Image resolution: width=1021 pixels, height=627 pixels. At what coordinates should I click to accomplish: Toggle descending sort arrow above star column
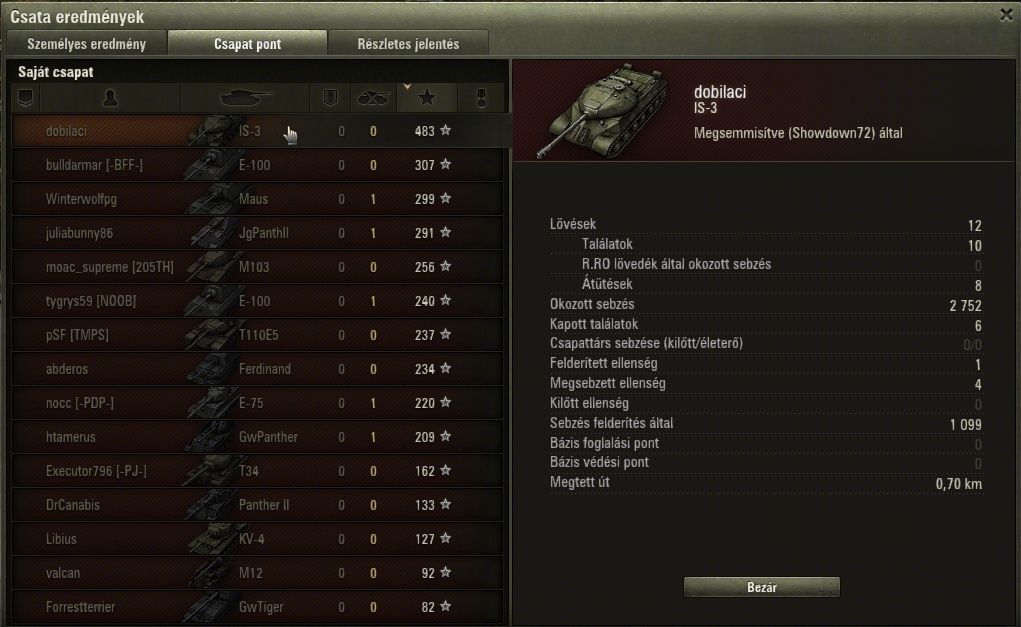pyautogui.click(x=407, y=87)
